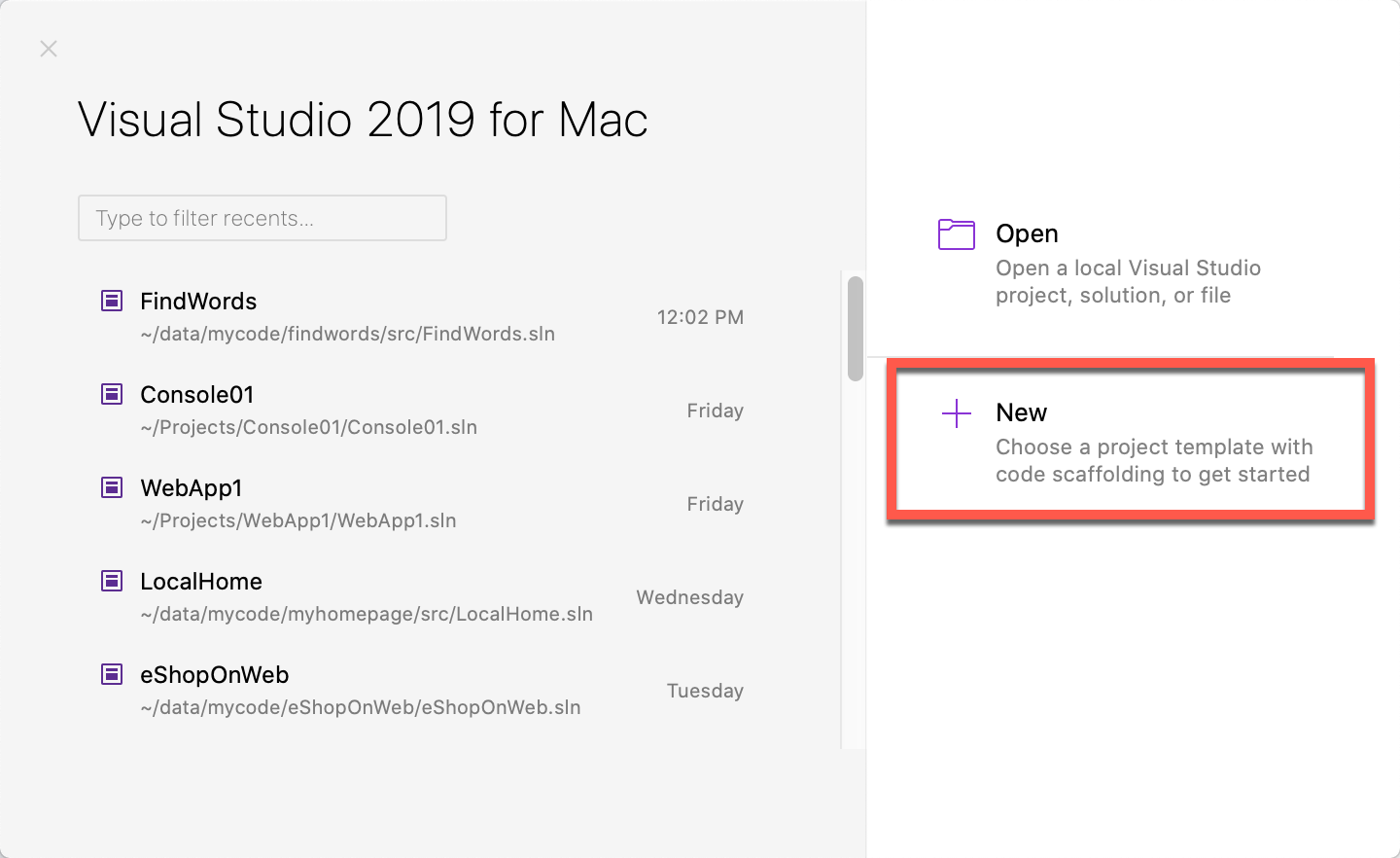Click the Console01 solution icon
This screenshot has width=1400, height=858.
pyautogui.click(x=111, y=394)
